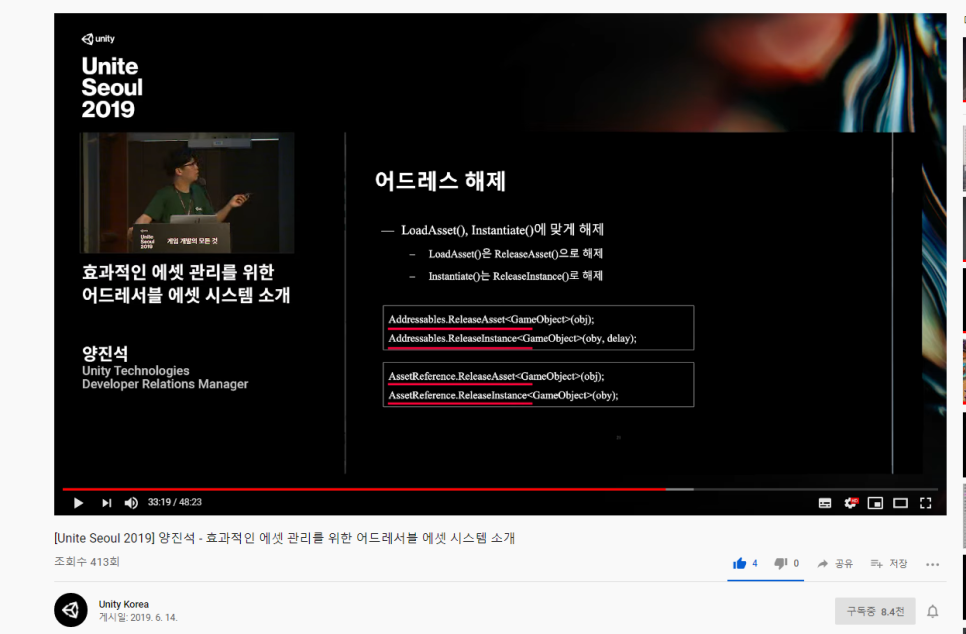
Task: Seek on the red video progress bar
Action: pos(400,489)
